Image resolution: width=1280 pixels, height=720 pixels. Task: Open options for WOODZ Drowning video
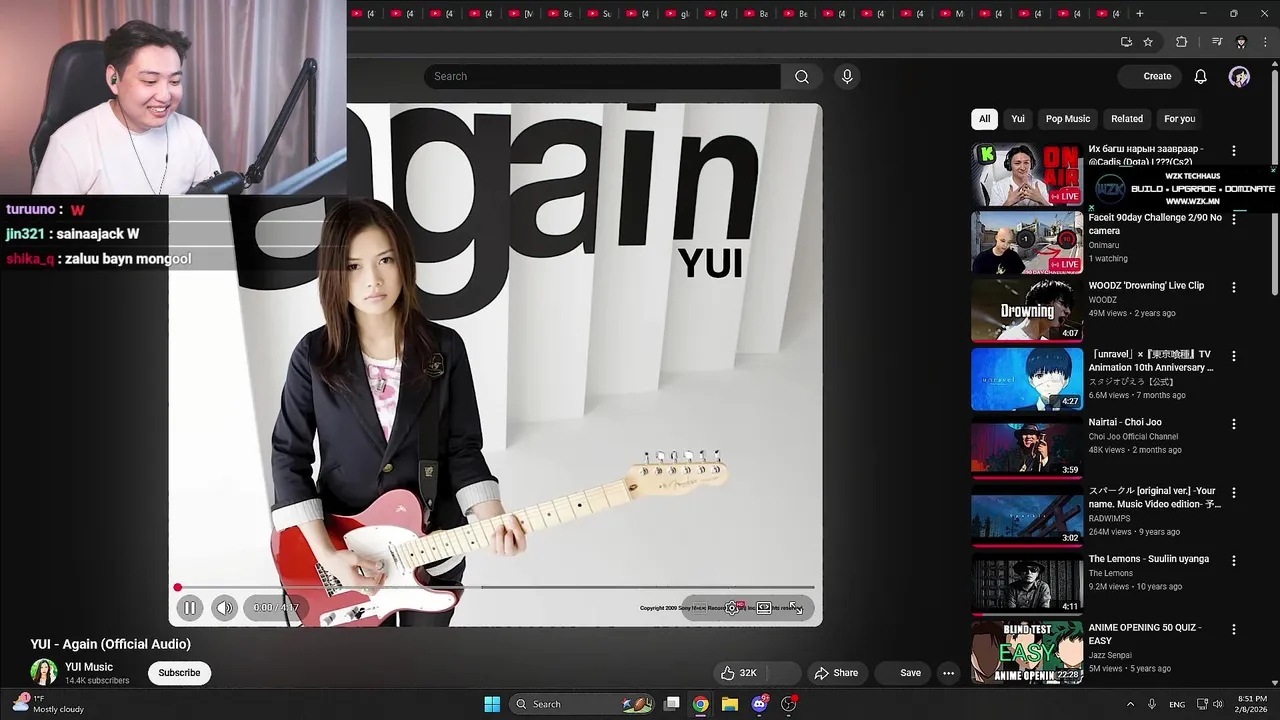click(1233, 287)
